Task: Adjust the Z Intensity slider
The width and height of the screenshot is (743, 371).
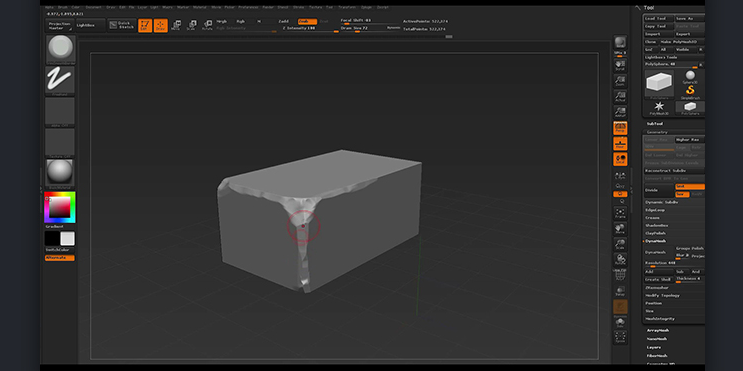Action: (x=310, y=28)
